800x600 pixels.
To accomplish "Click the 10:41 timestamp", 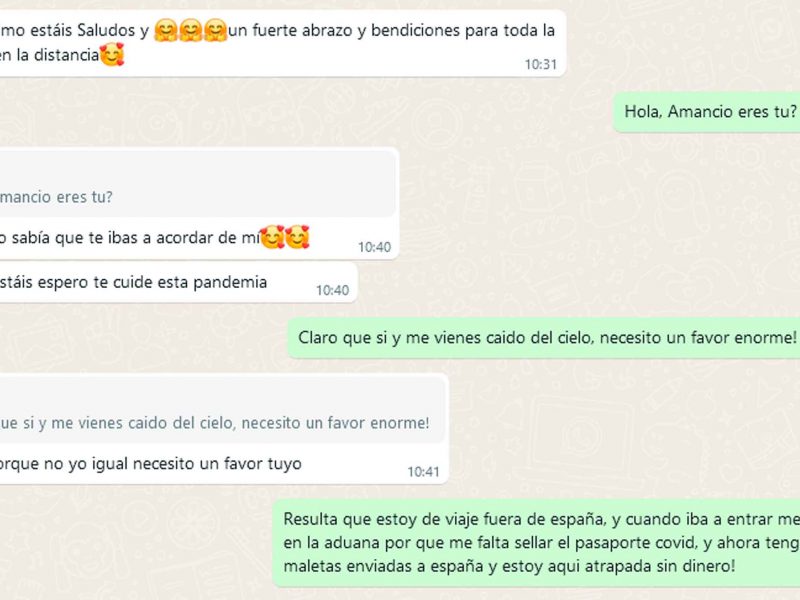I will tap(423, 472).
